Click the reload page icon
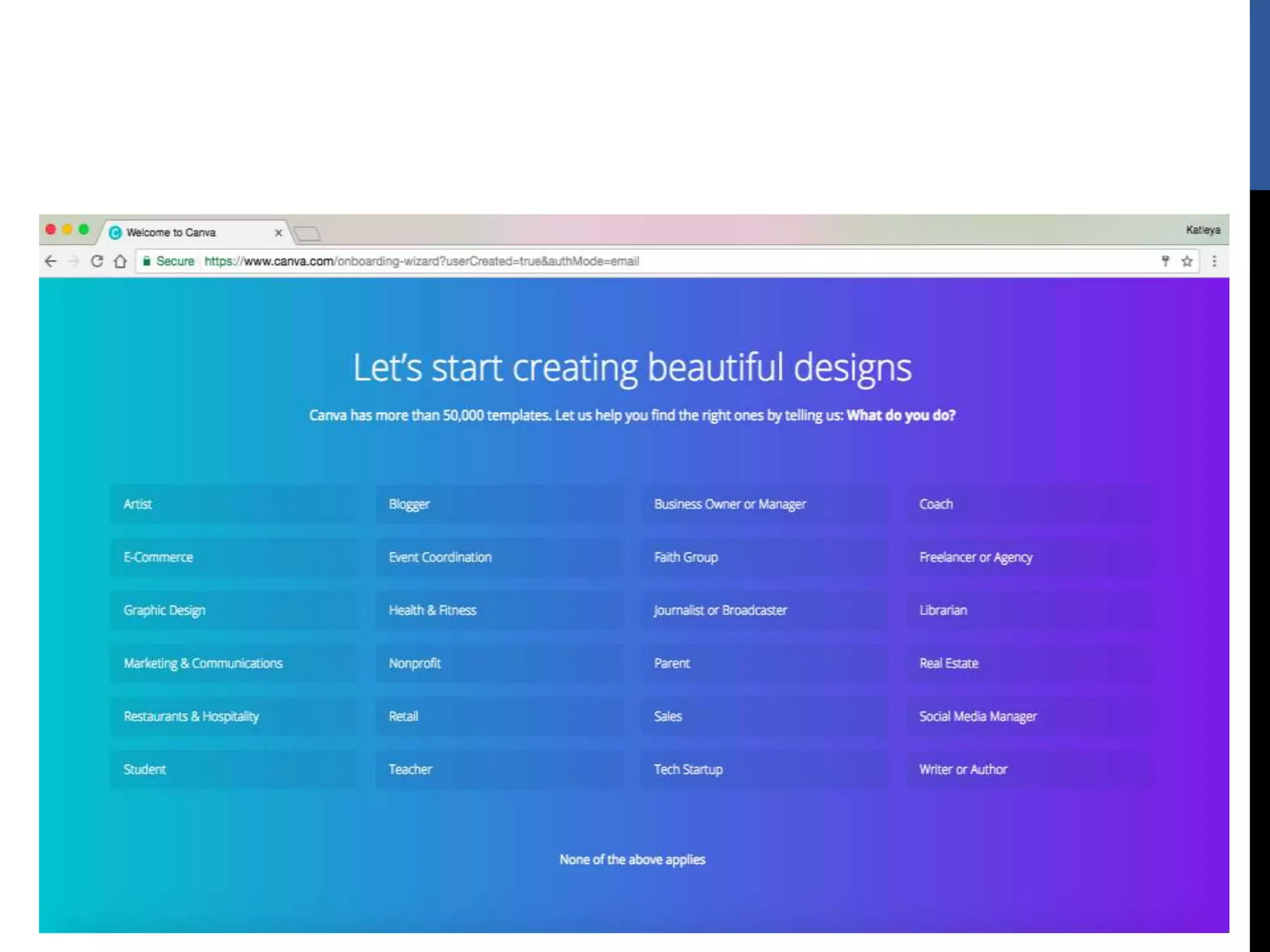 [x=97, y=261]
